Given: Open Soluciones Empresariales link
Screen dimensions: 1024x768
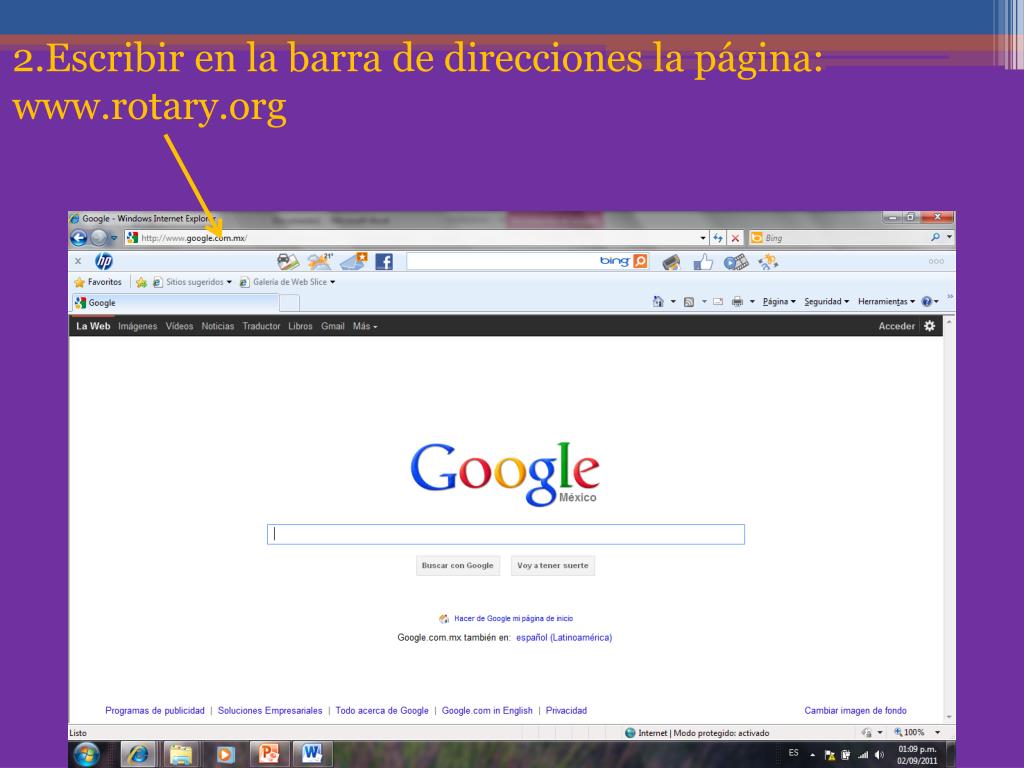Looking at the screenshot, I should (270, 711).
